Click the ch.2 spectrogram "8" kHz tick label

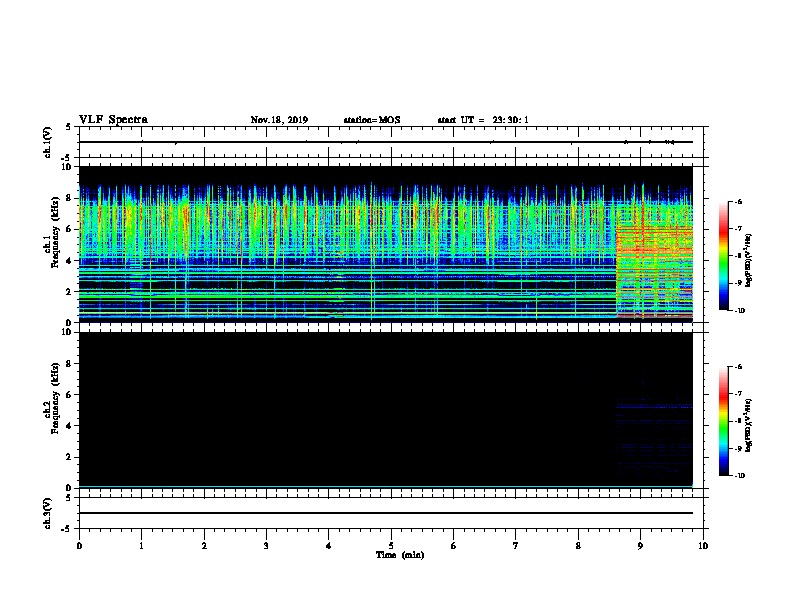click(70, 364)
